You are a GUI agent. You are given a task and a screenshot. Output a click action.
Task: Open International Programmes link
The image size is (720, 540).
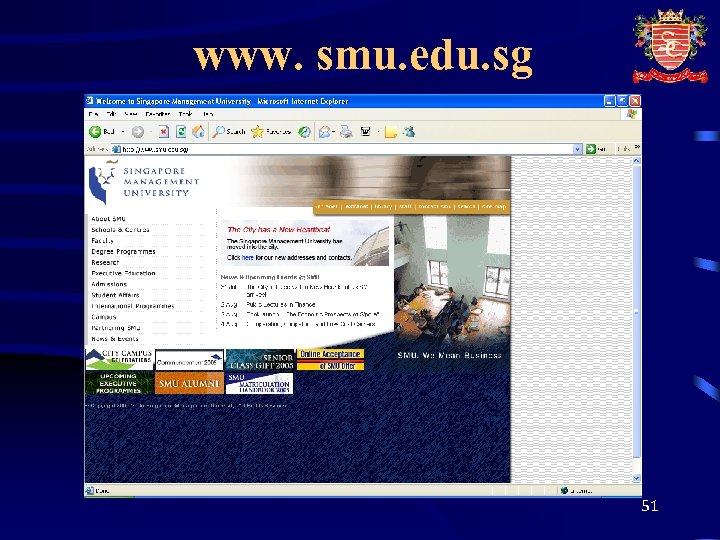[x=133, y=306]
